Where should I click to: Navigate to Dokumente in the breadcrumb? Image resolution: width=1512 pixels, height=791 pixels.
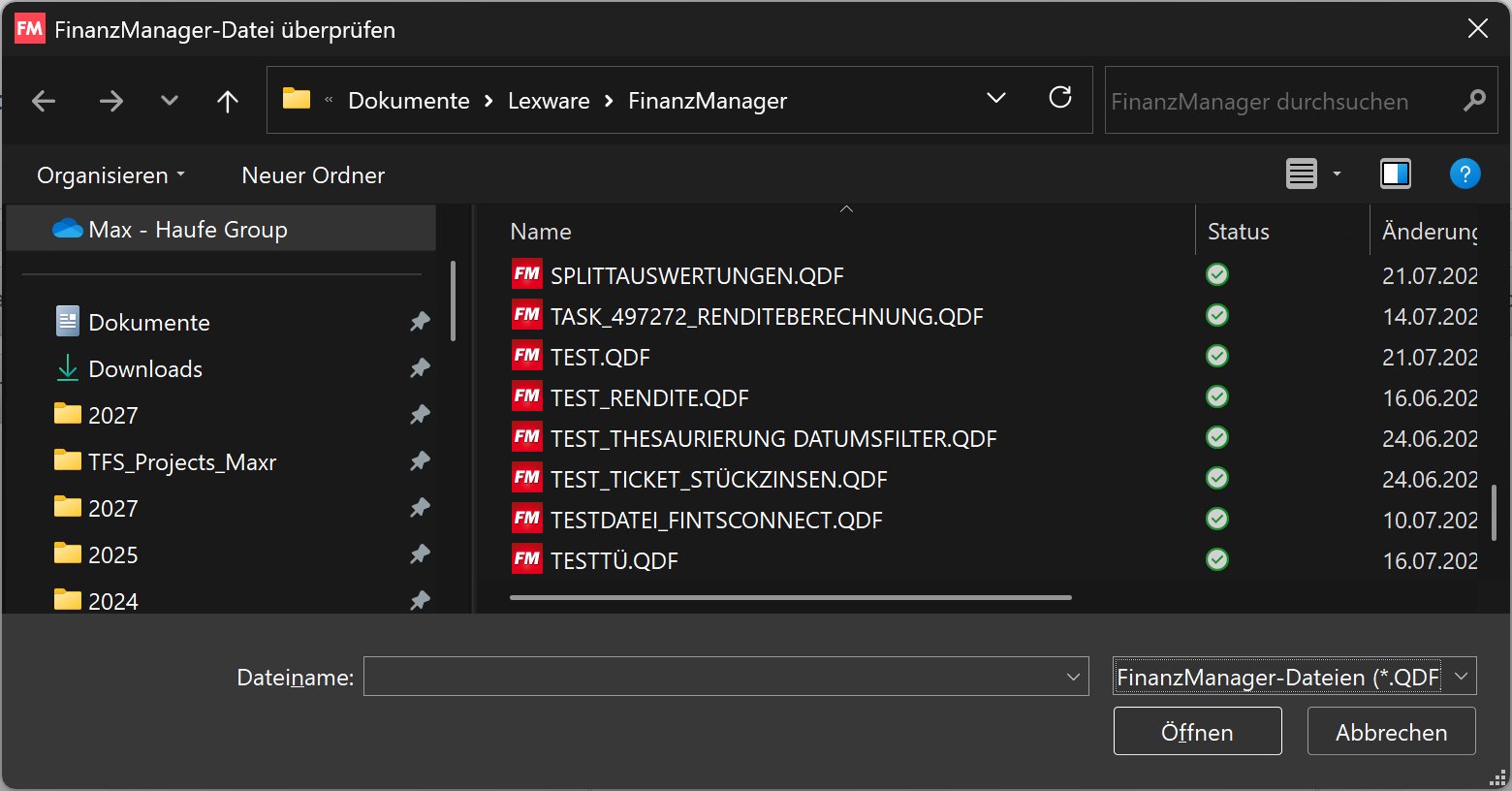click(x=409, y=101)
